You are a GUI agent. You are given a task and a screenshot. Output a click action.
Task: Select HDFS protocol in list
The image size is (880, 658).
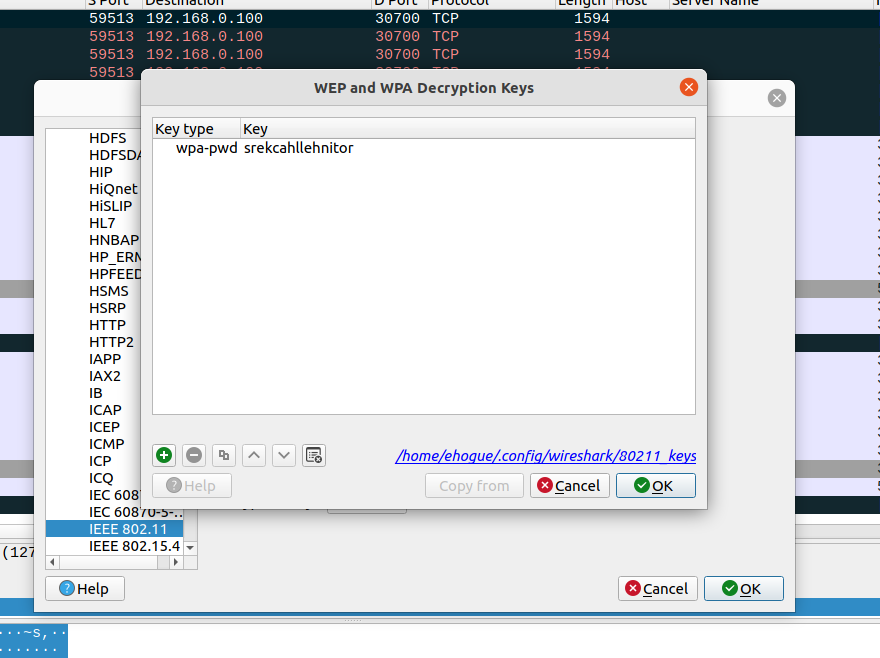tap(108, 138)
